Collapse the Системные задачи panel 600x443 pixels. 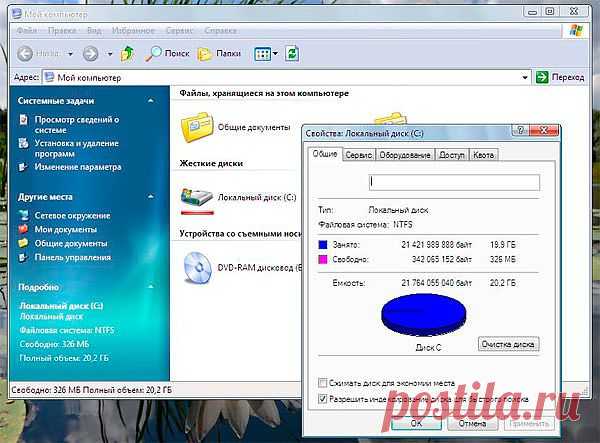[150, 100]
